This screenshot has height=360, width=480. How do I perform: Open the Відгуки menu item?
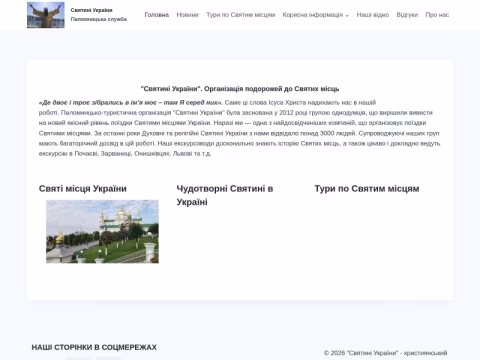407,15
